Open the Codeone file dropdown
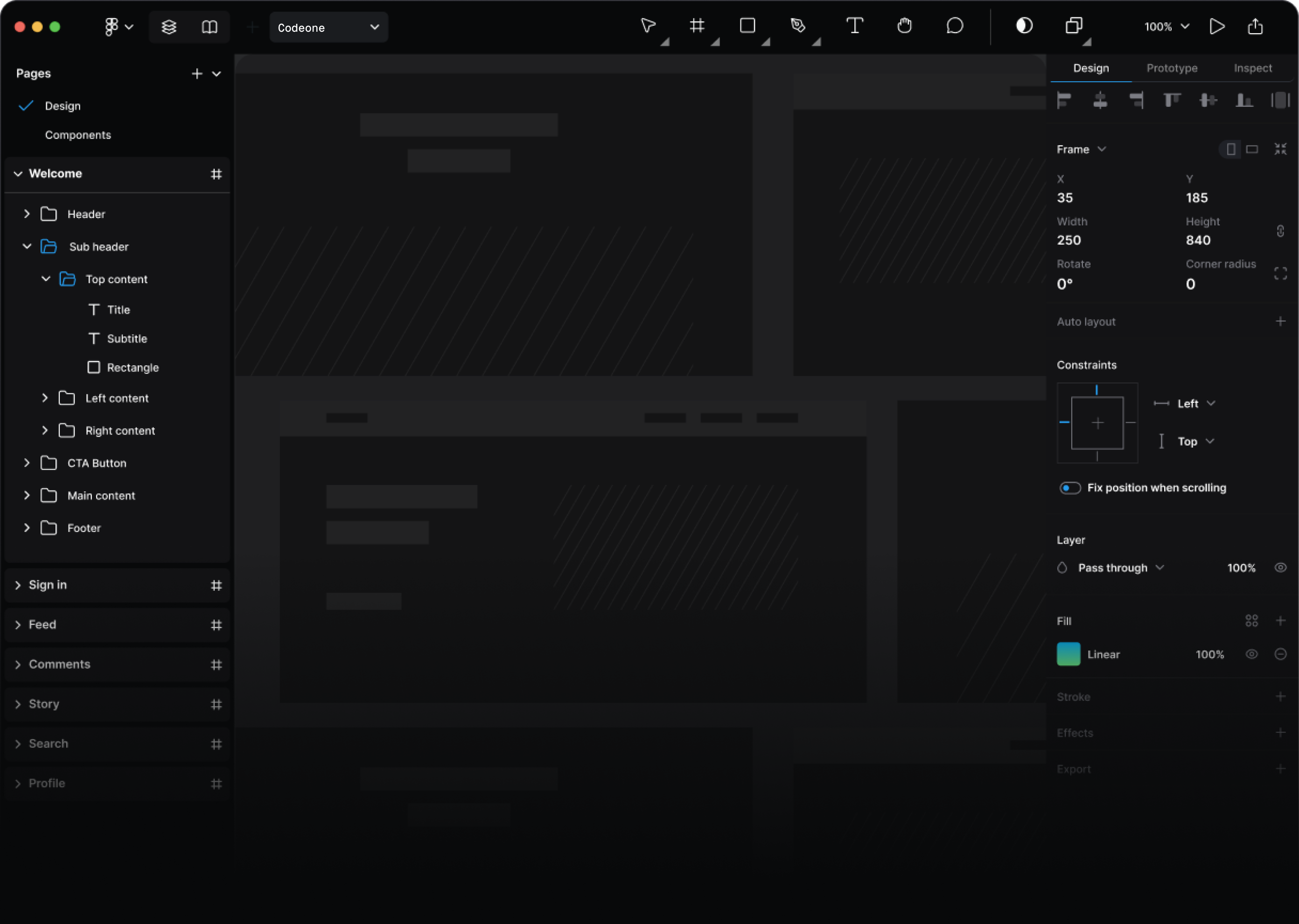The image size is (1299, 924). (x=328, y=27)
